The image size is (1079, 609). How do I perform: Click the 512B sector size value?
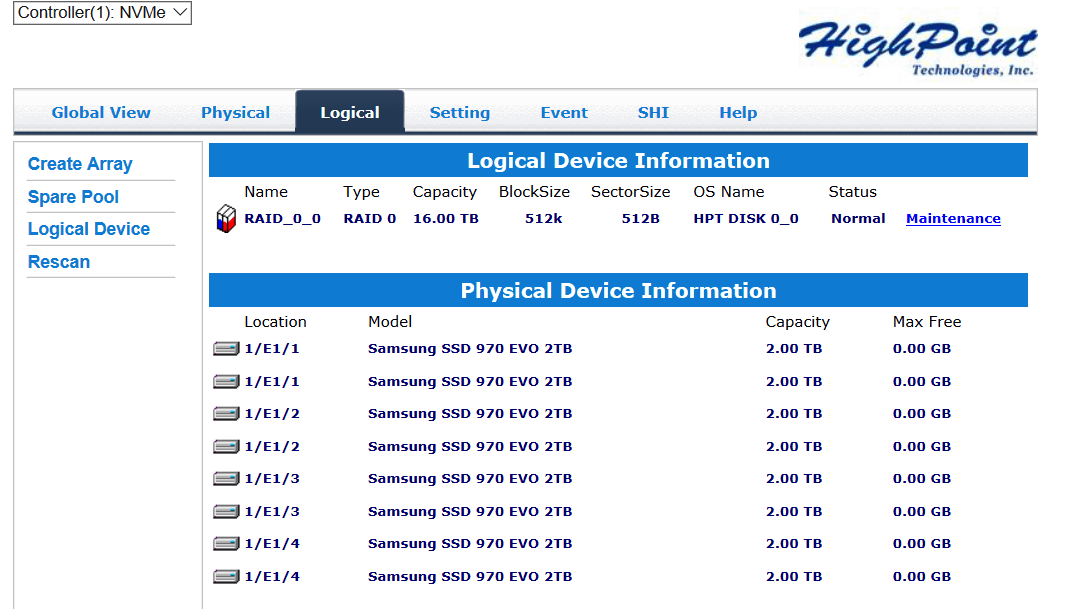(641, 219)
